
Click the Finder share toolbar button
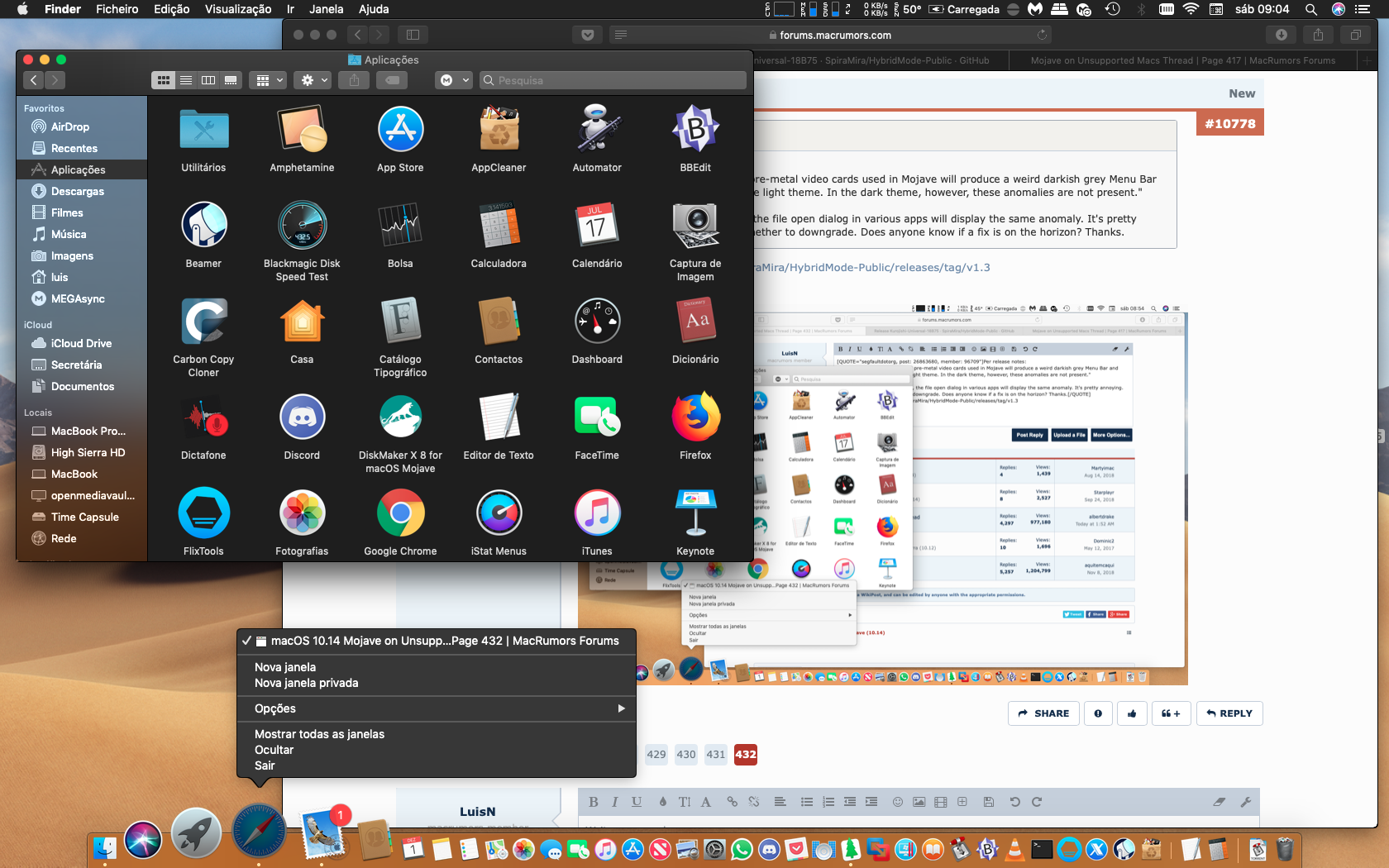point(354,80)
